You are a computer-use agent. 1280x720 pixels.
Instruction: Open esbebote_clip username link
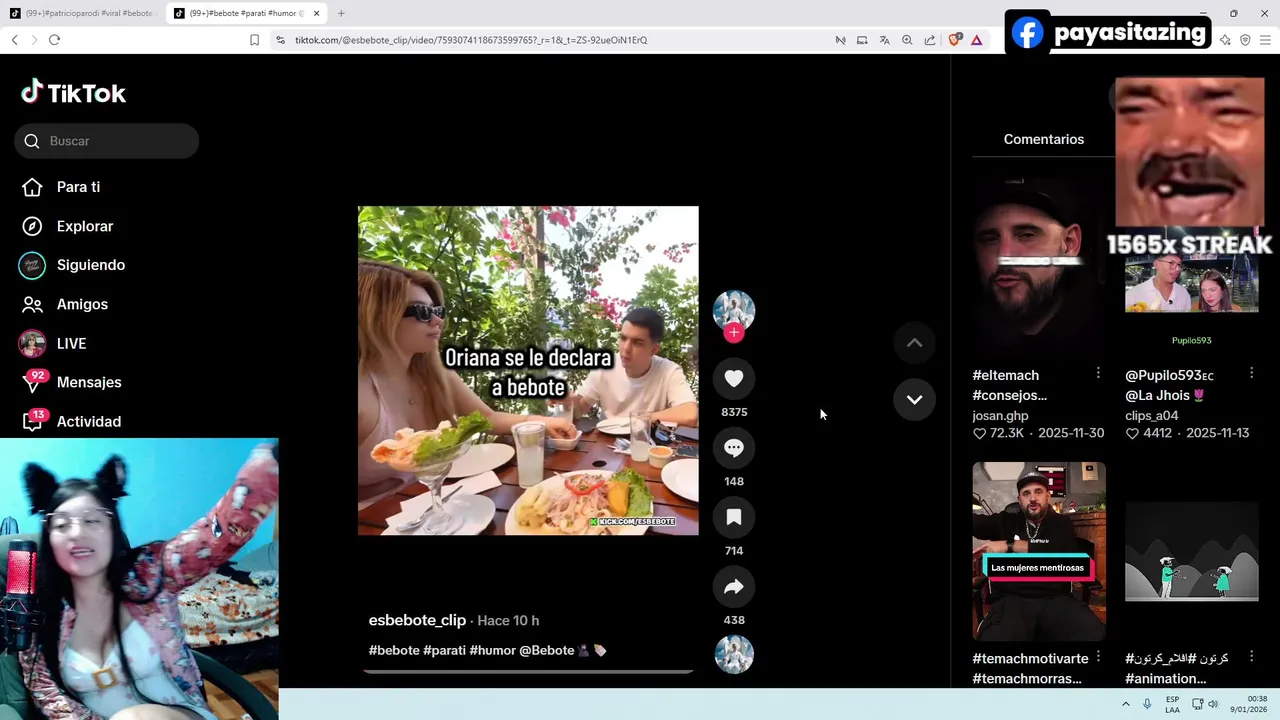click(417, 620)
